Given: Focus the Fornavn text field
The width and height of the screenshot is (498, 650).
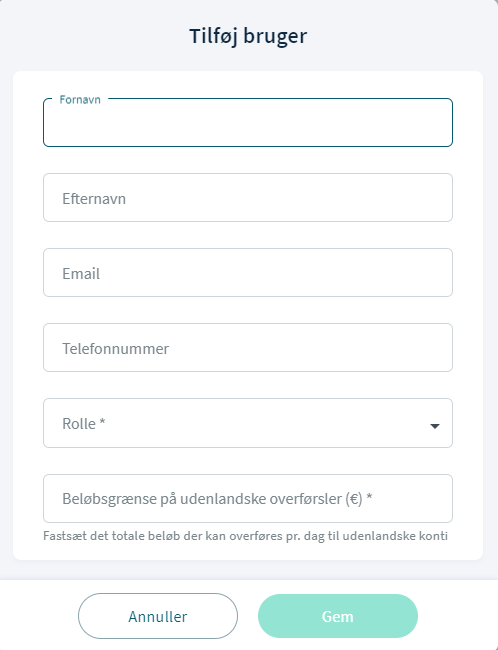Looking at the screenshot, I should point(248,122).
